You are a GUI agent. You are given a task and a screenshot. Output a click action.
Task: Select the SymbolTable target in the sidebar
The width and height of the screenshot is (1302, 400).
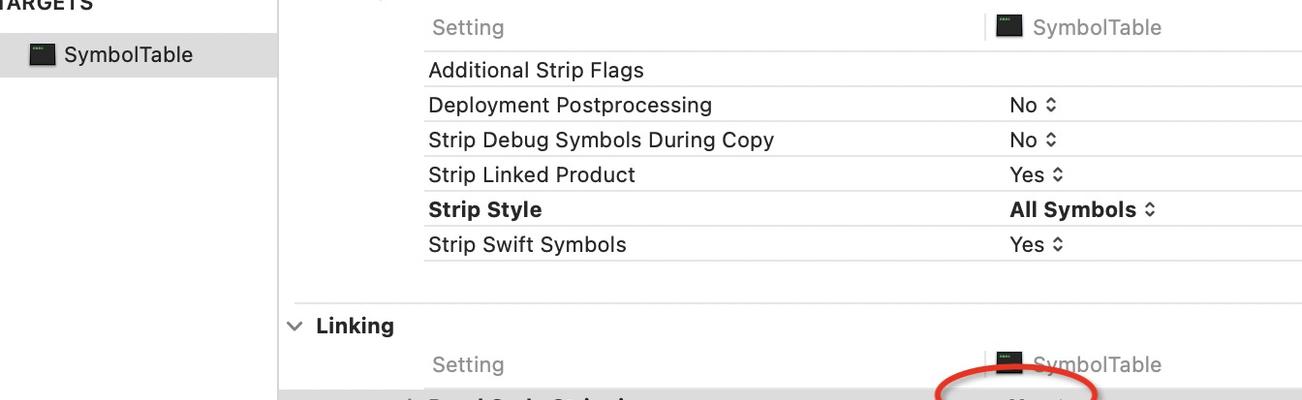pos(138,55)
